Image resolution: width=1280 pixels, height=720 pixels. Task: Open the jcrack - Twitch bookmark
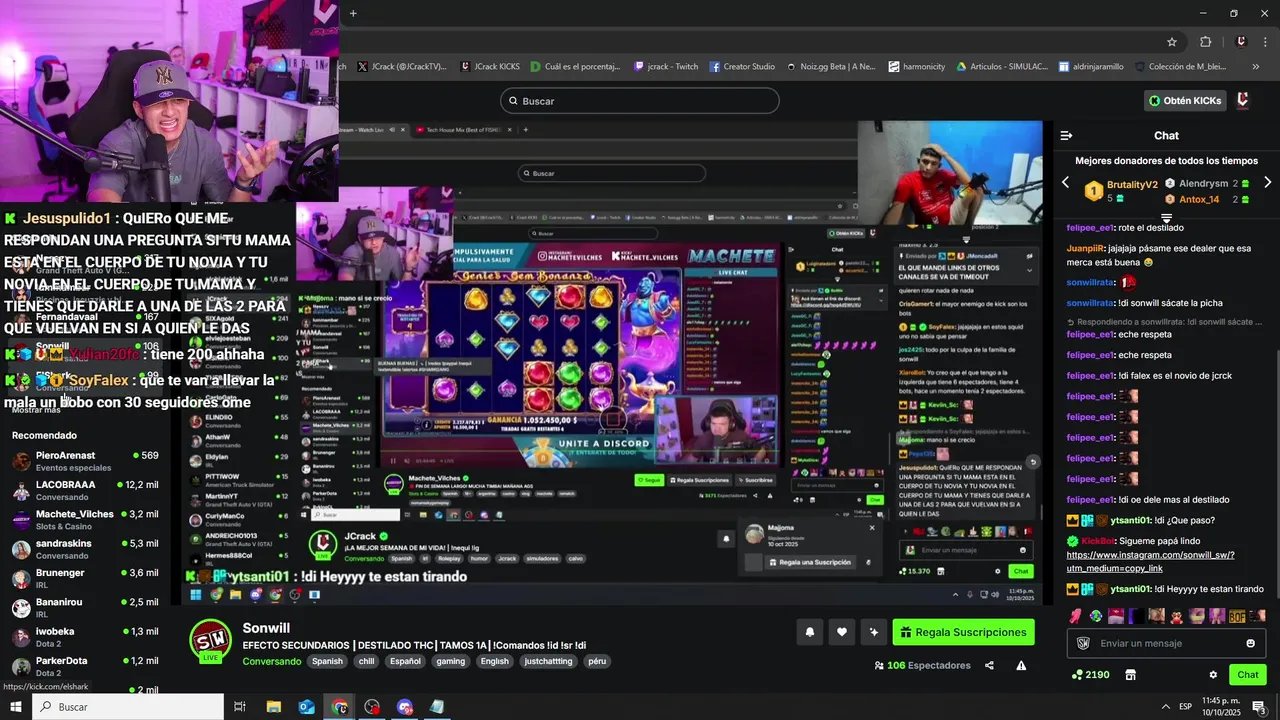(666, 67)
